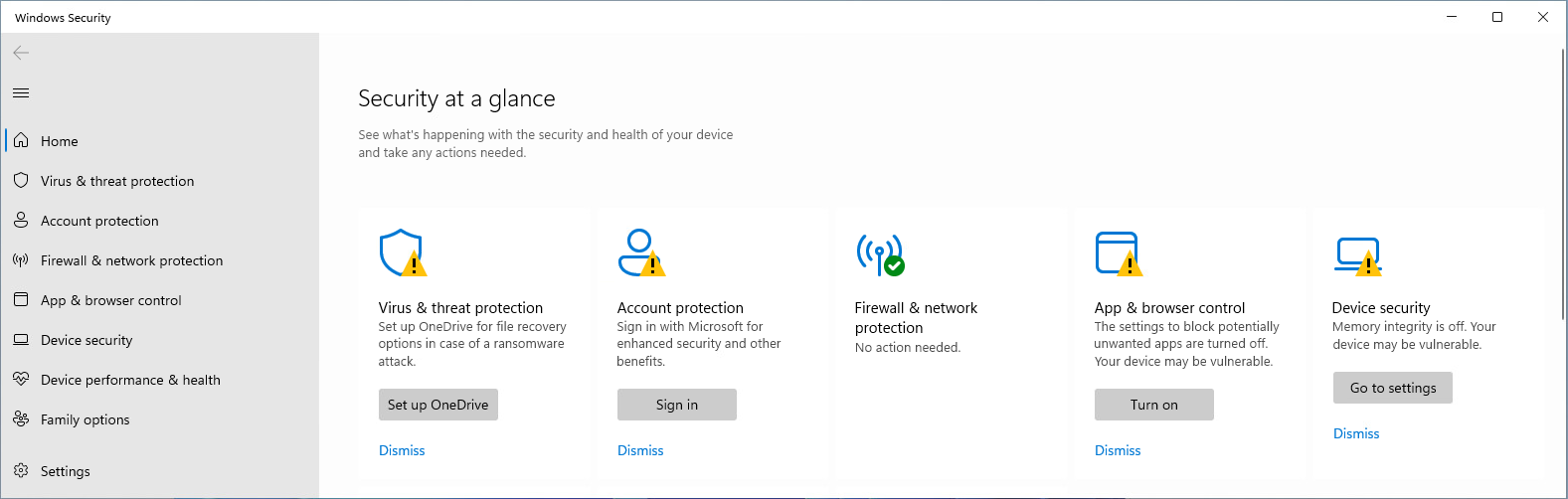Image resolution: width=1568 pixels, height=499 pixels.
Task: Open Virus & threat protection sidebar item
Action: click(160, 181)
